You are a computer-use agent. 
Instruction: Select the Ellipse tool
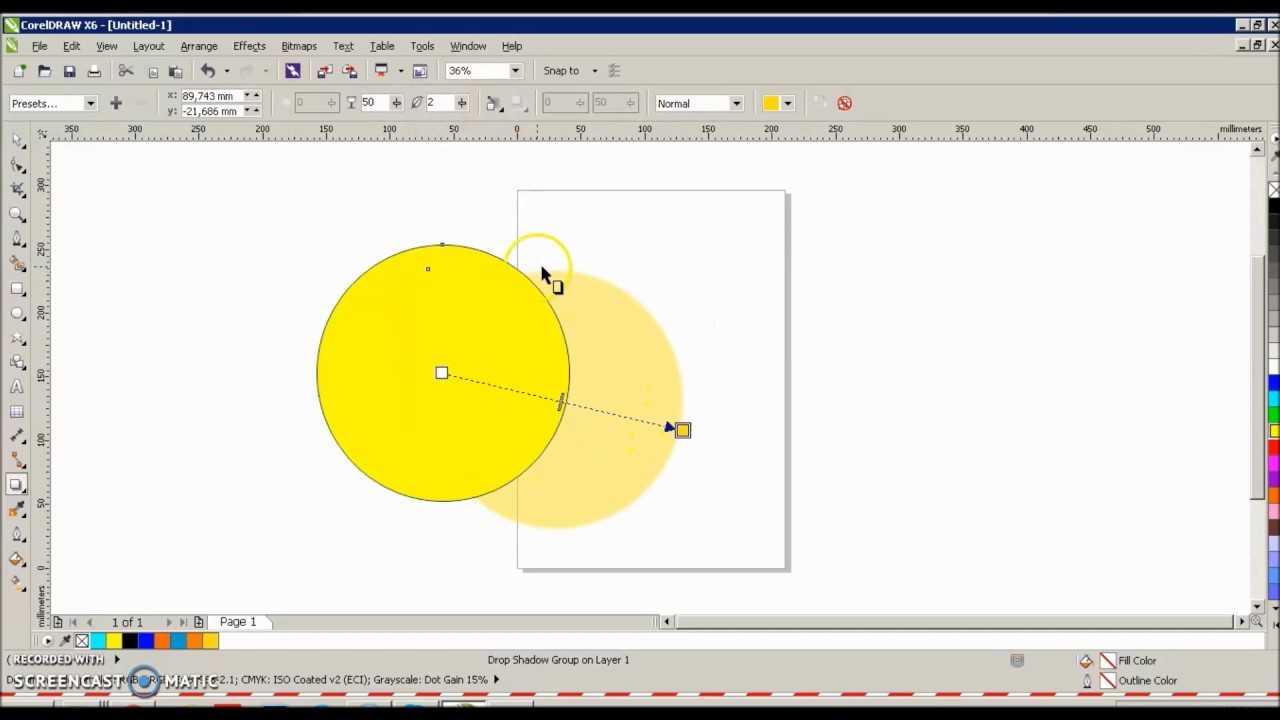(17, 313)
